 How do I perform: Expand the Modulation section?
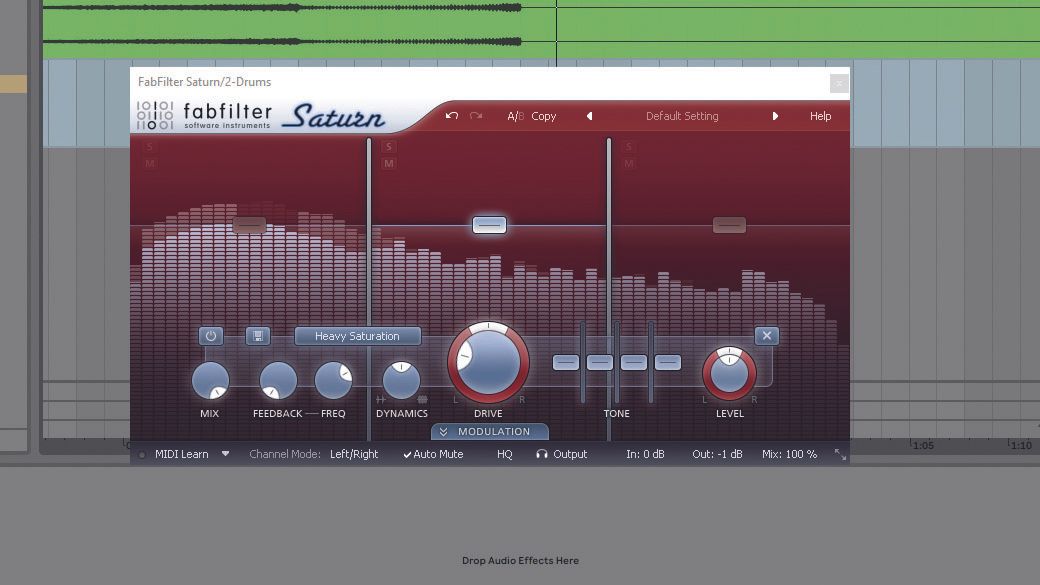[x=489, y=431]
